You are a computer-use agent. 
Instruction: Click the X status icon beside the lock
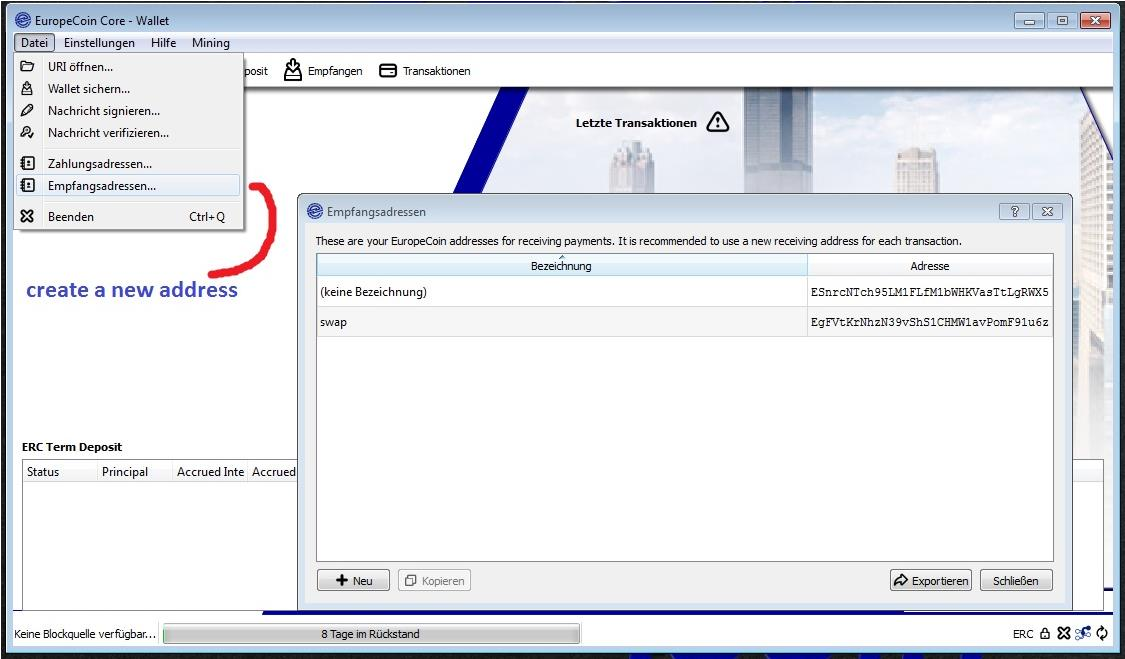click(x=1064, y=633)
